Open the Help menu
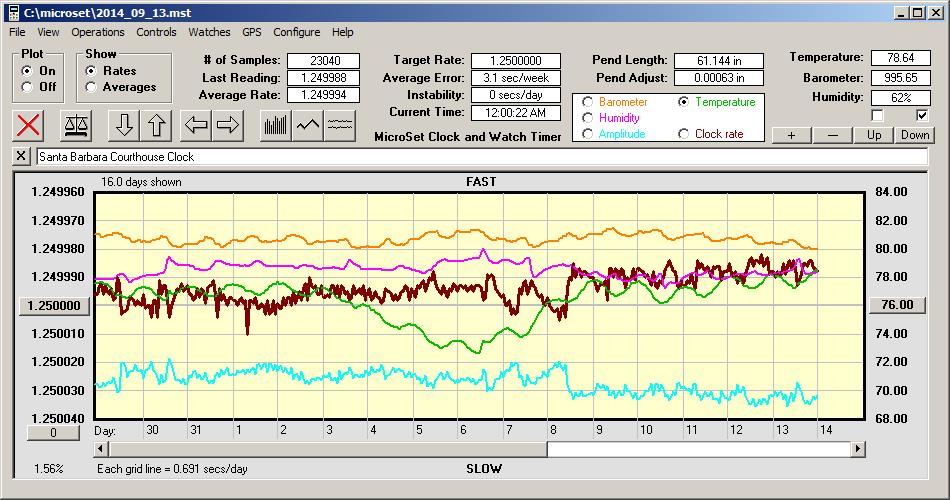 (342, 32)
